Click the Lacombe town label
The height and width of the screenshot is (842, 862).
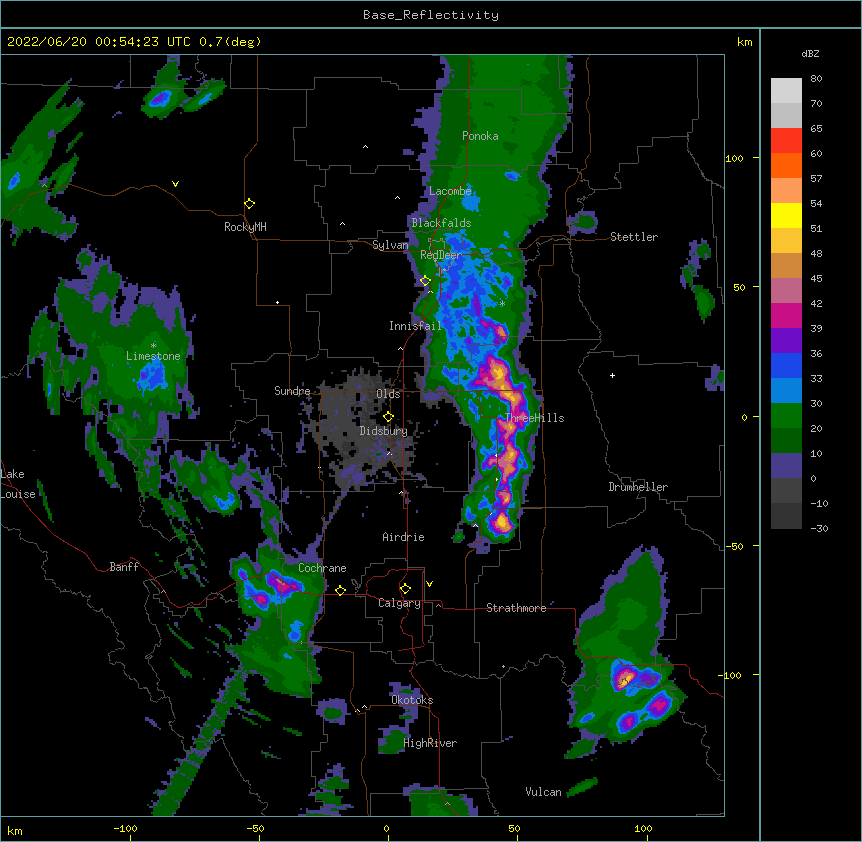point(450,191)
